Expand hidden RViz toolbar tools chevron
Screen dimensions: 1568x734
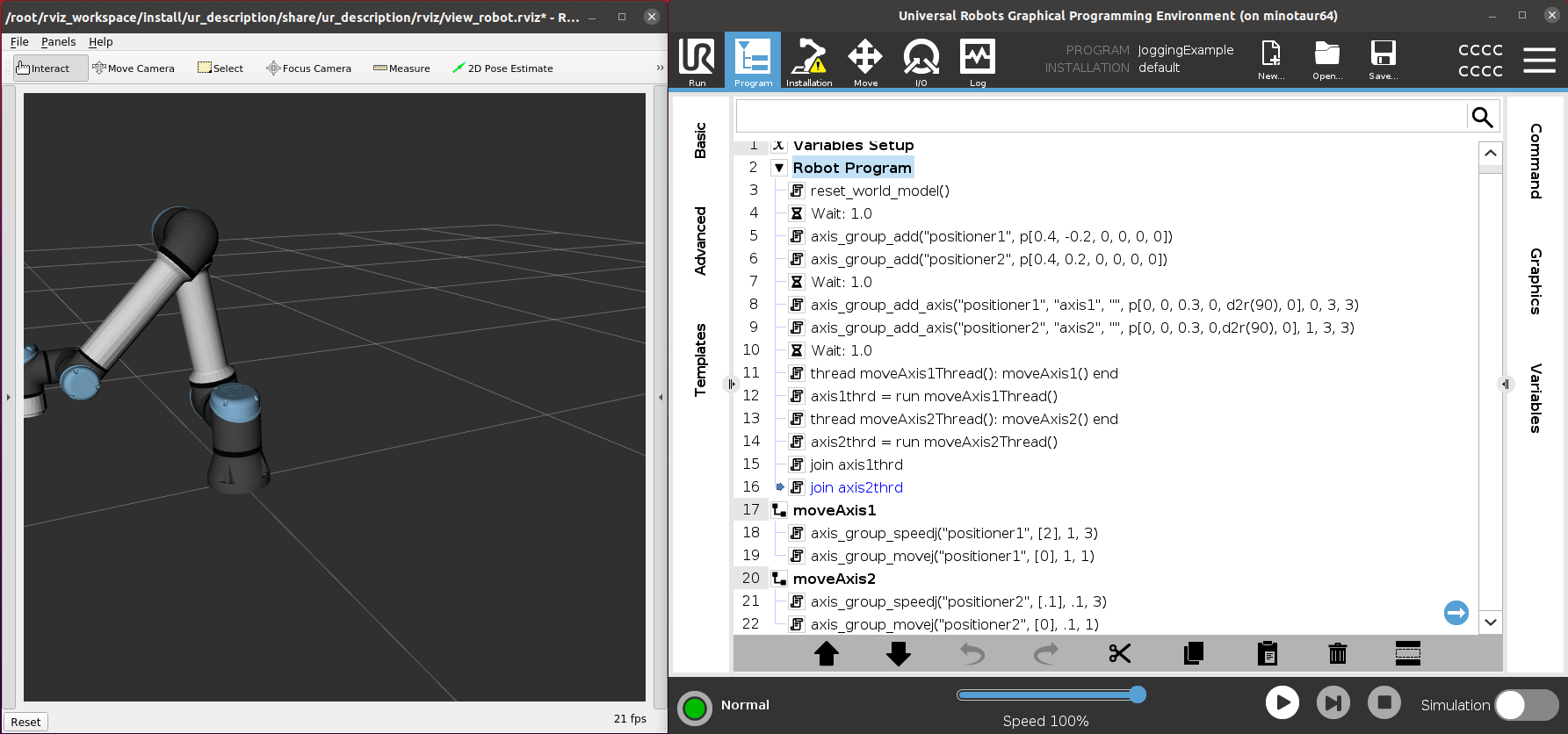coord(660,68)
